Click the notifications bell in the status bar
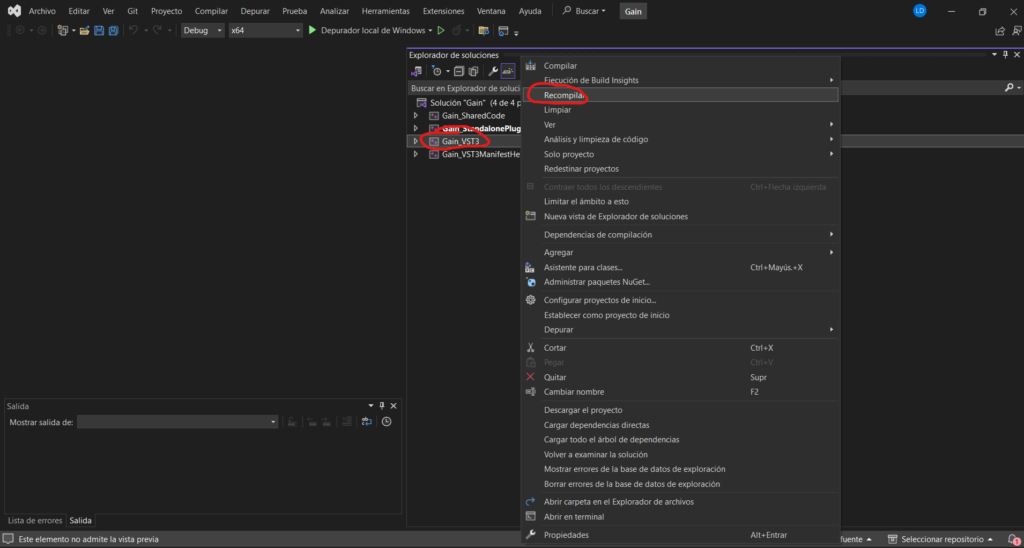1024x548 pixels. (x=1012, y=540)
